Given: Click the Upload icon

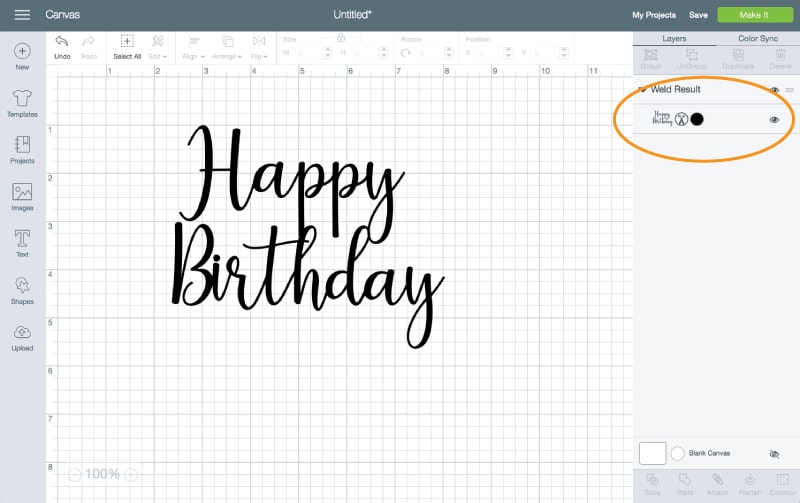Looking at the screenshot, I should pyautogui.click(x=22, y=333).
